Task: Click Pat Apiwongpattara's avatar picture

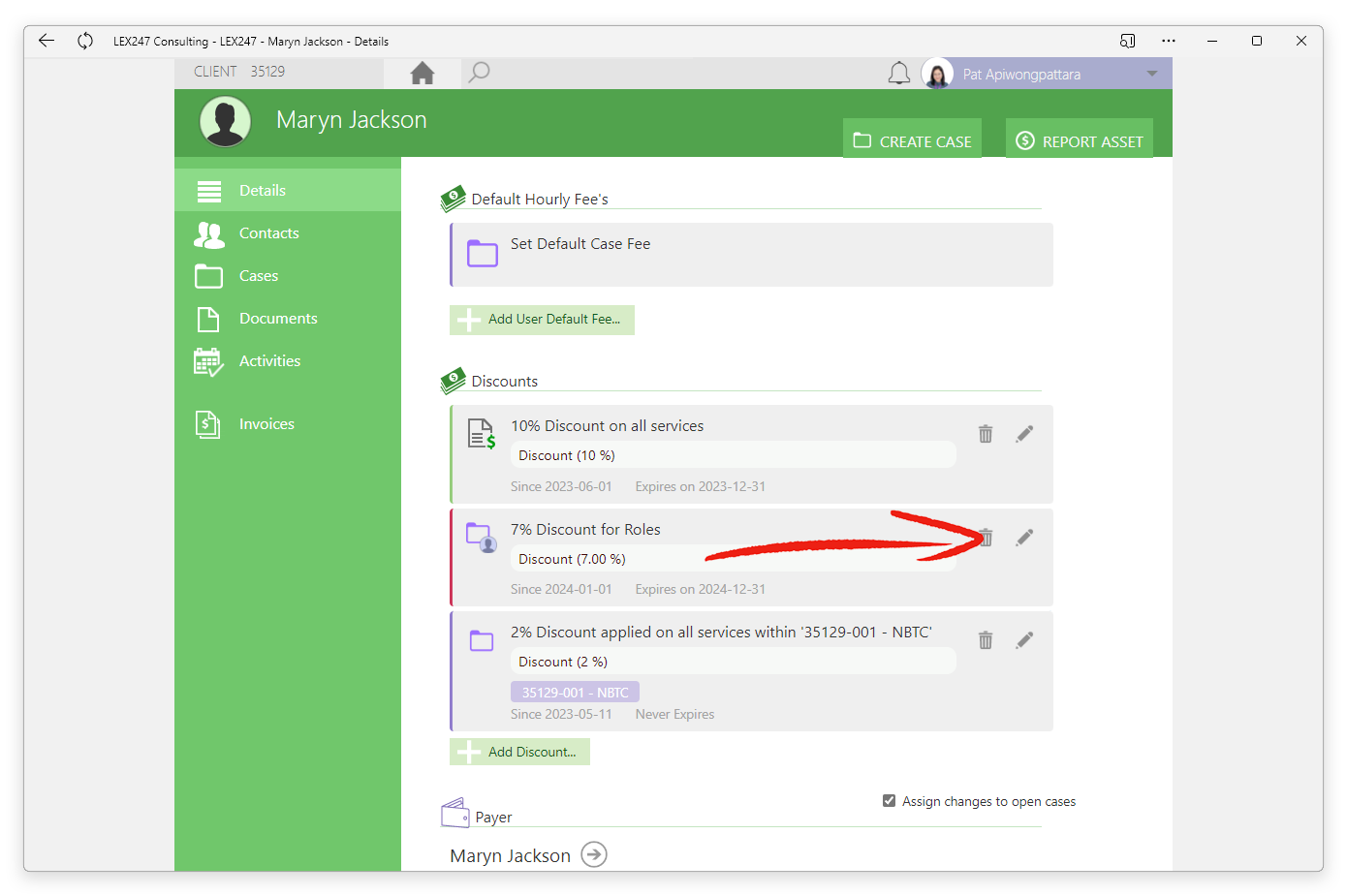Action: [x=937, y=74]
